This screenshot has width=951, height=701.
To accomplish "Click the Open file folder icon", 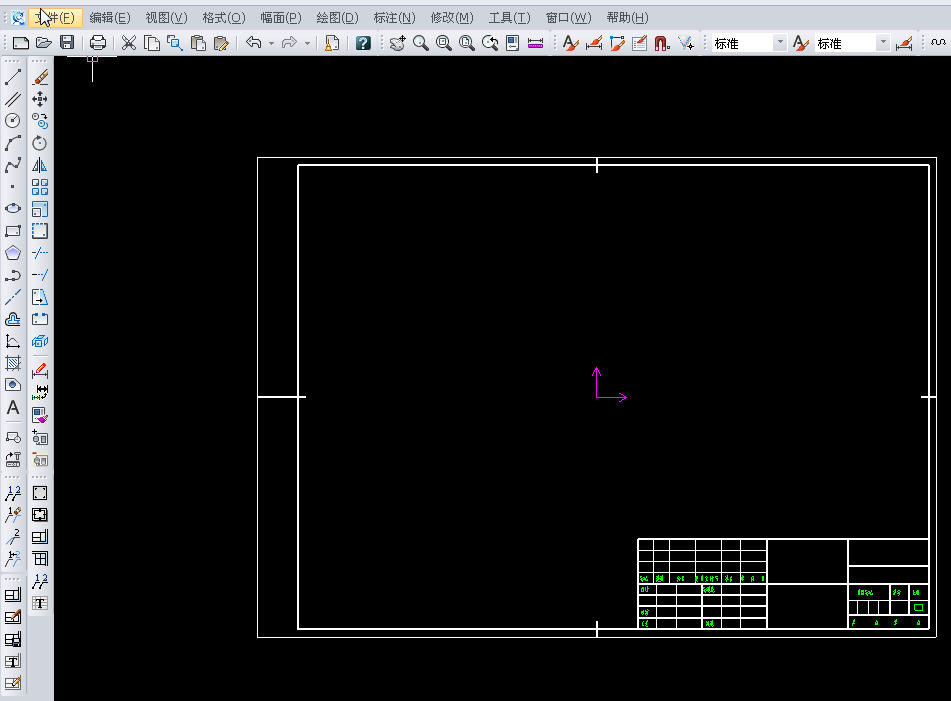I will point(44,42).
